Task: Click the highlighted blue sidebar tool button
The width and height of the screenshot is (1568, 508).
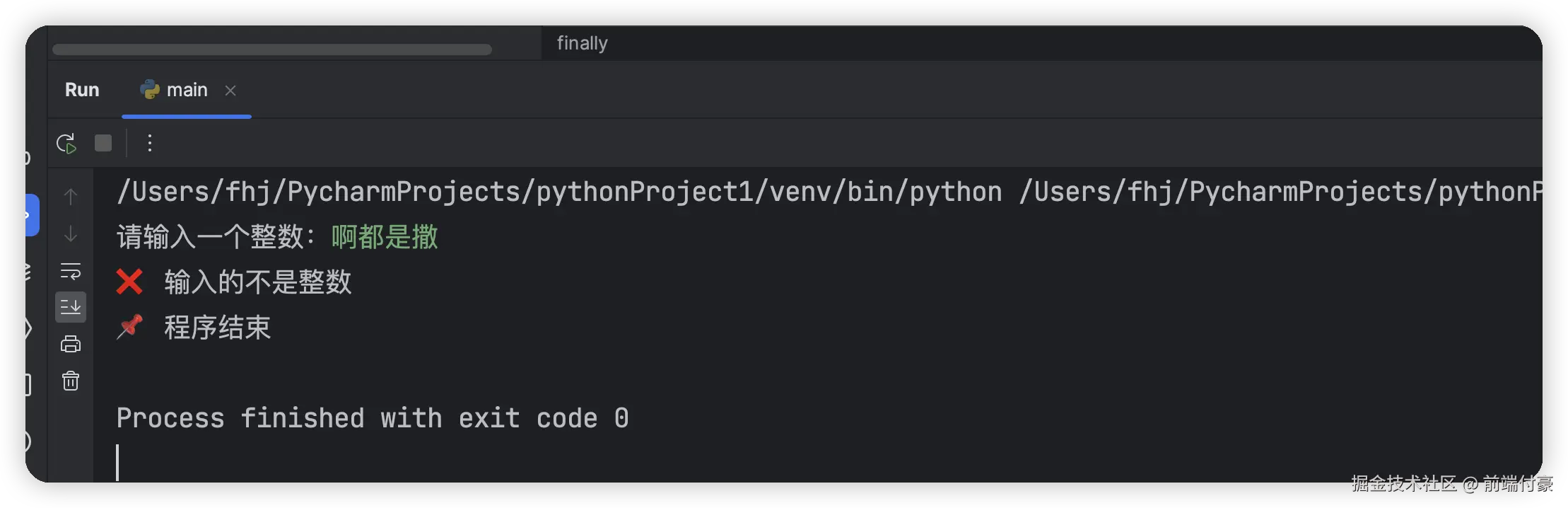Action: [32, 214]
